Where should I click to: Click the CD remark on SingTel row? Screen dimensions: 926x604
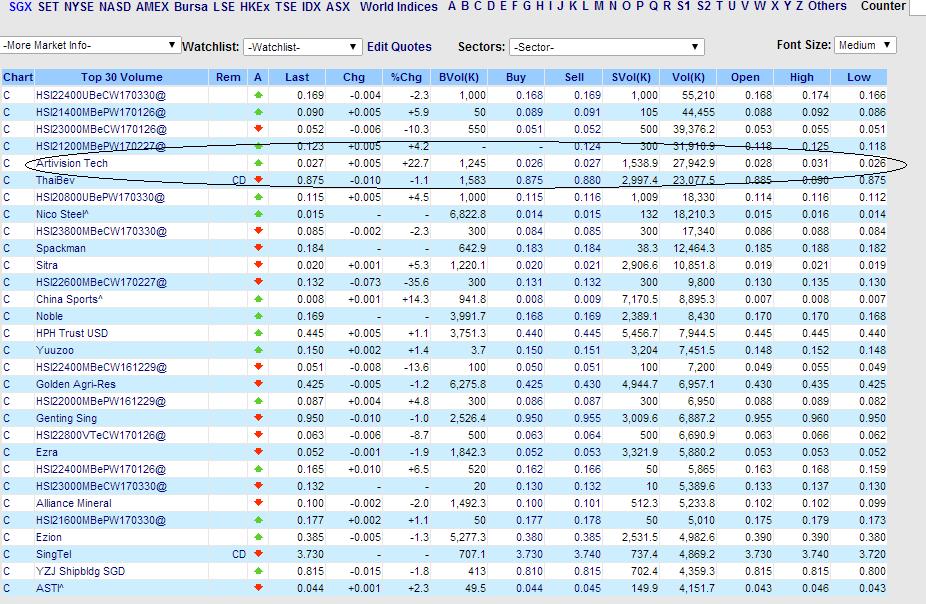(x=239, y=554)
